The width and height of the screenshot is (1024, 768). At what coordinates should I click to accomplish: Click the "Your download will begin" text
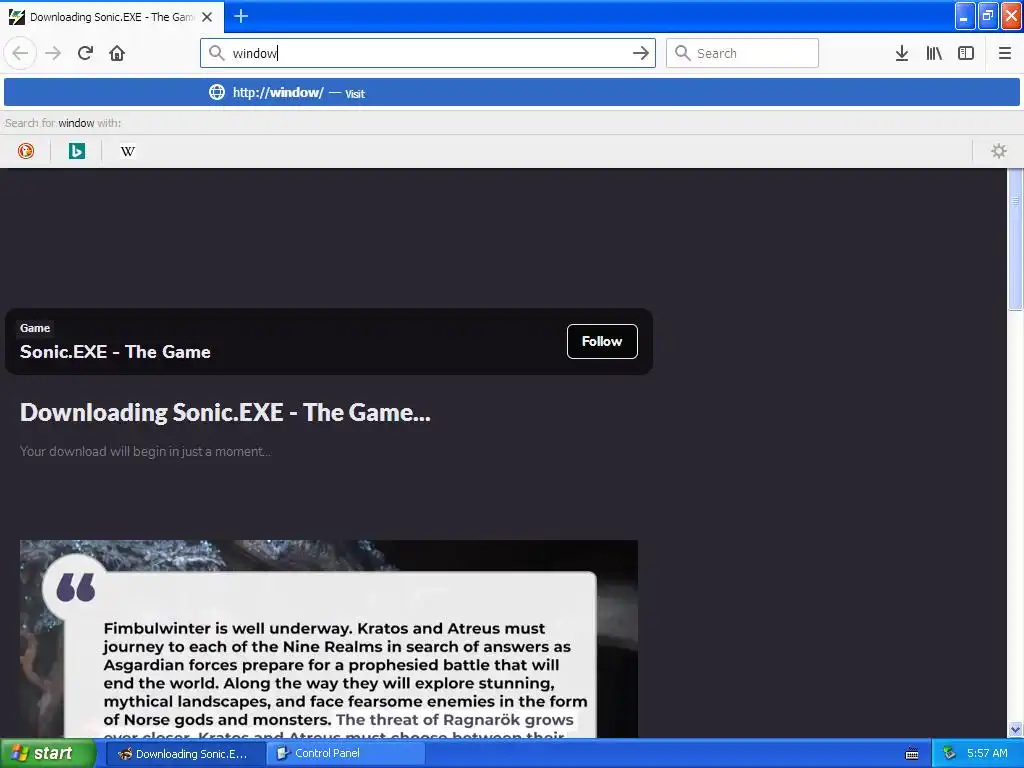point(145,451)
